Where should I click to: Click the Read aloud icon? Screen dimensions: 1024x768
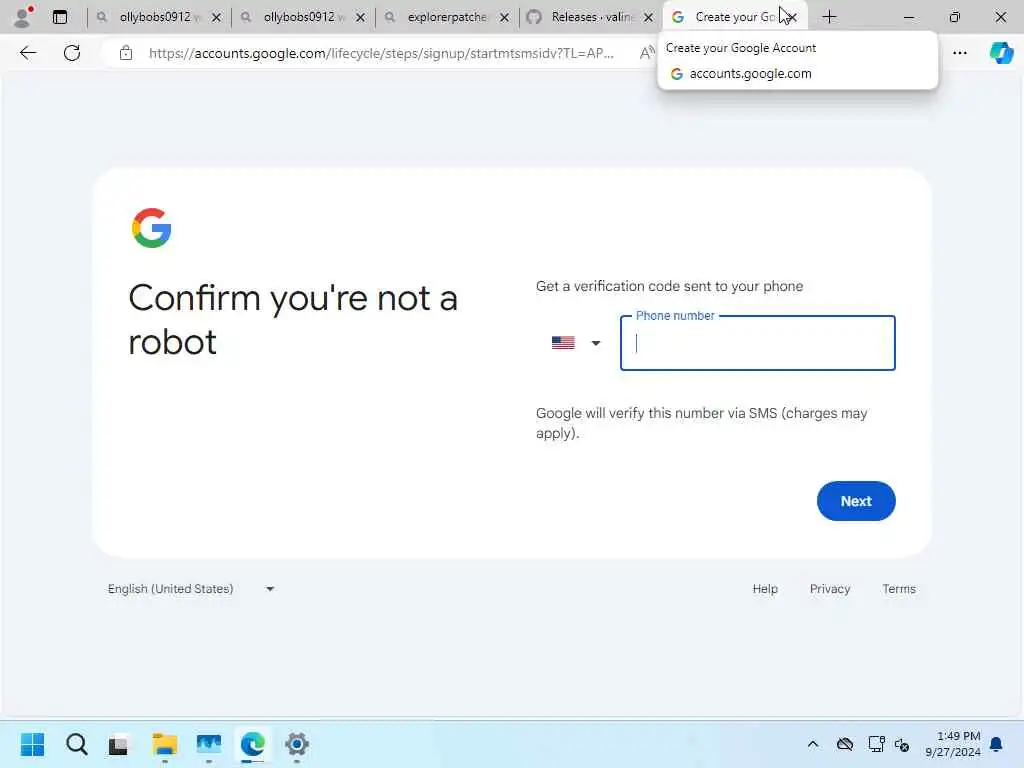647,53
